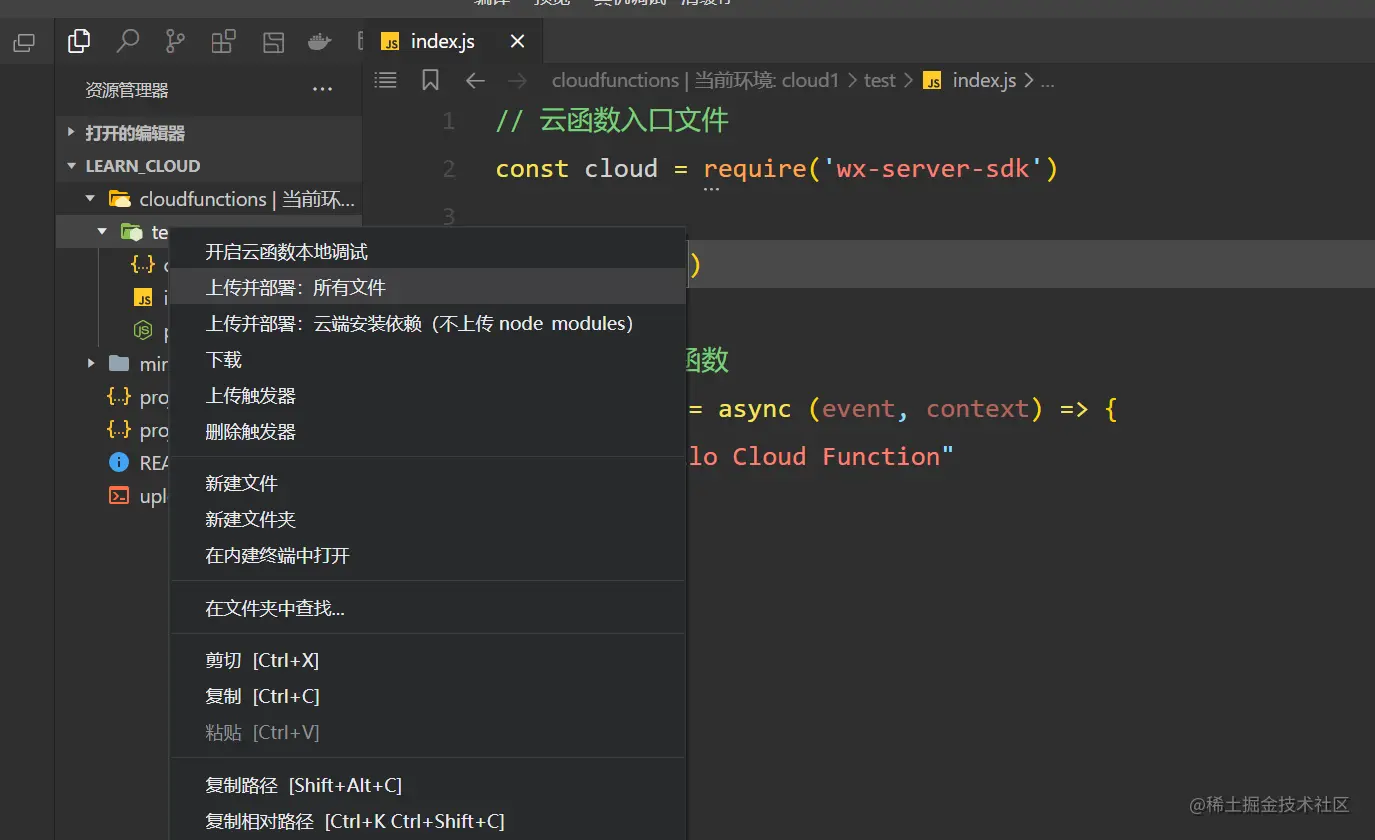
Task: Go back with the left arrow icon
Action: tap(475, 81)
